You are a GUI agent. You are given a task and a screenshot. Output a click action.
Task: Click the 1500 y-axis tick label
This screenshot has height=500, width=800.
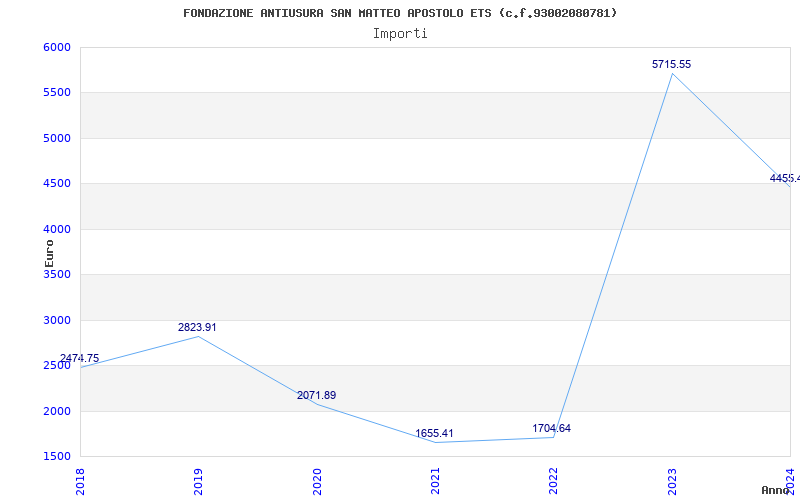point(57,457)
